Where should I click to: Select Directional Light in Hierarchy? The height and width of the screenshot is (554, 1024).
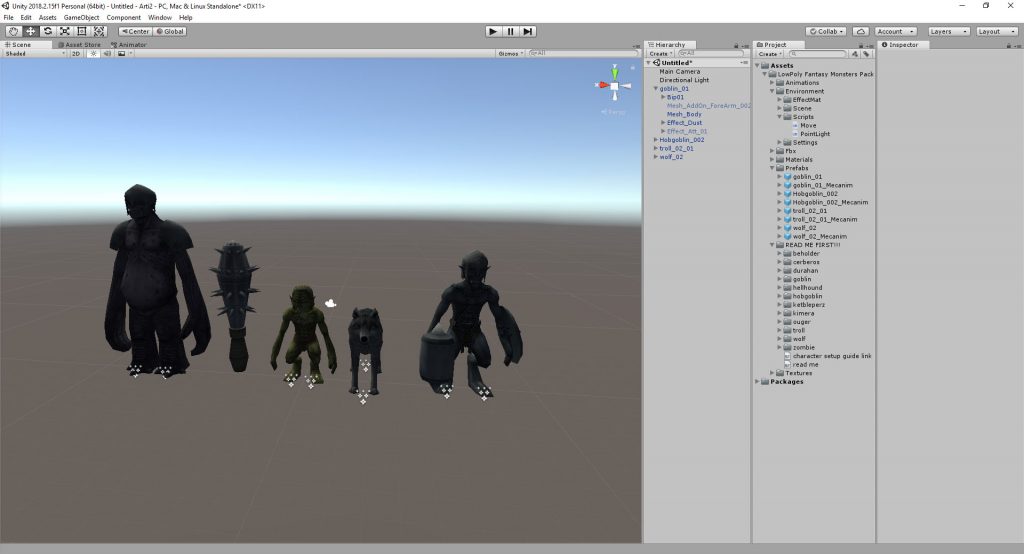[x=684, y=80]
